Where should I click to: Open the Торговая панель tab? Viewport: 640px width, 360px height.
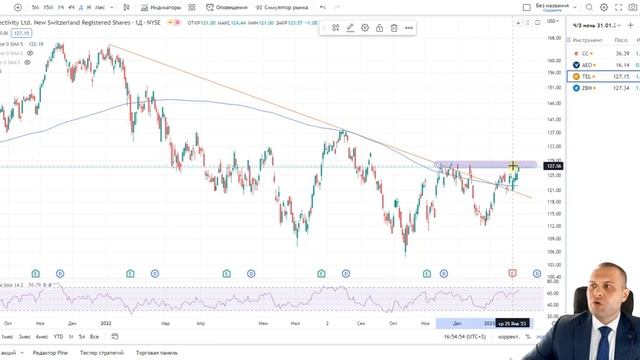(x=157, y=353)
